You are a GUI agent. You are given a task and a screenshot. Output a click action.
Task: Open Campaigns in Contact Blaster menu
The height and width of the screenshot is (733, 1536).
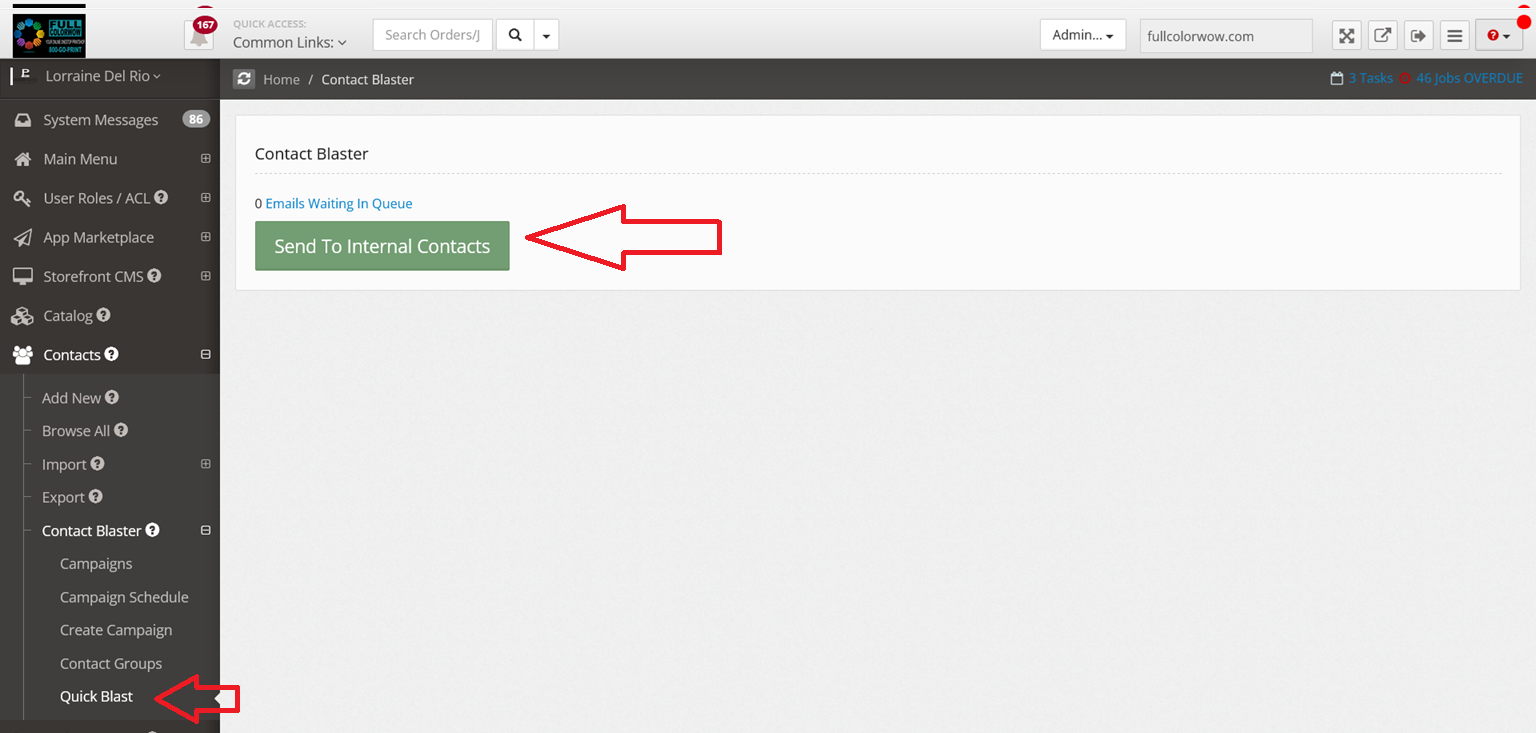tap(96, 564)
